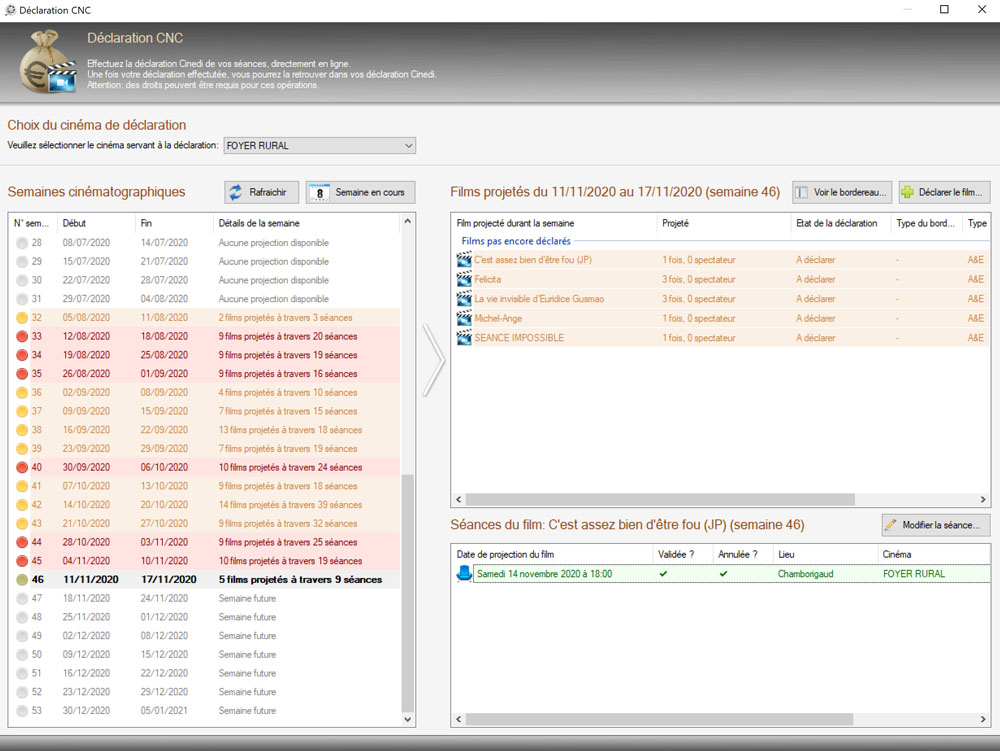Click red status dot of week 44

22,542
